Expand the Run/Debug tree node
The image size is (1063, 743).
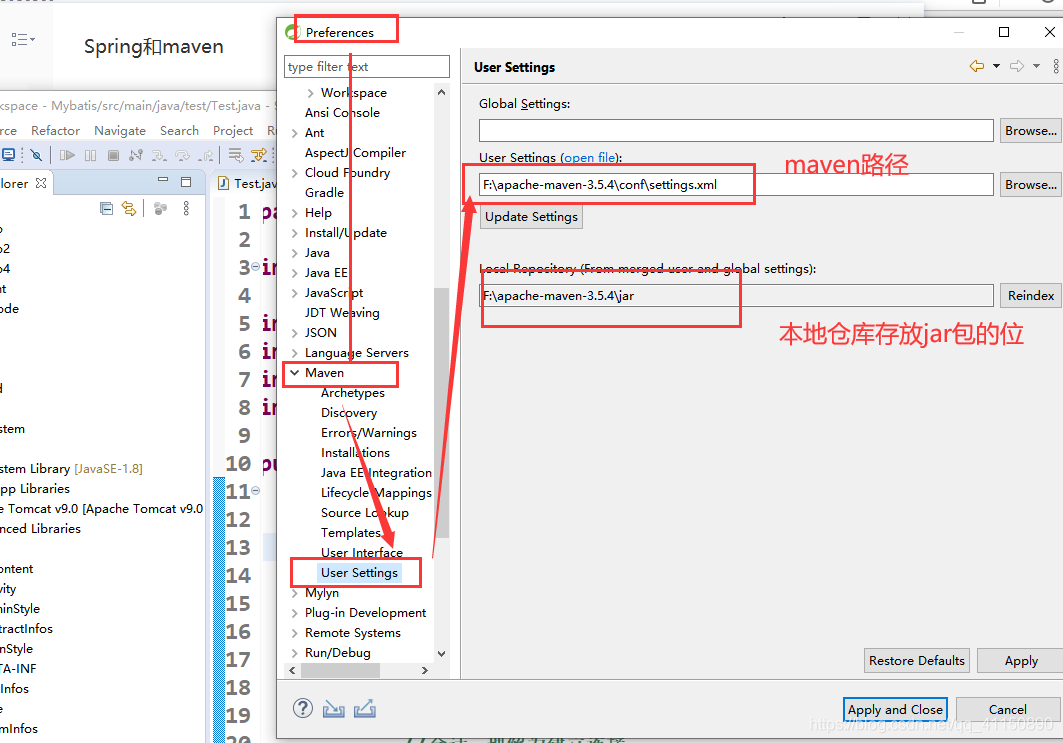(294, 653)
